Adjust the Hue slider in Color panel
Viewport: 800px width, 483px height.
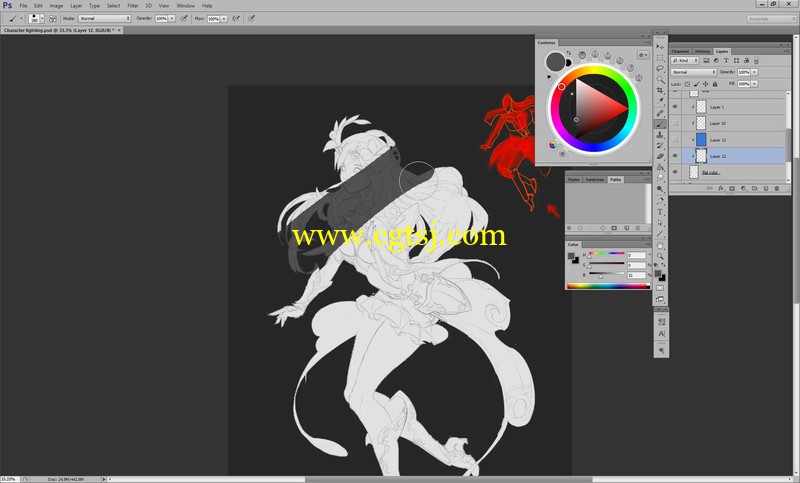pyautogui.click(x=607, y=255)
